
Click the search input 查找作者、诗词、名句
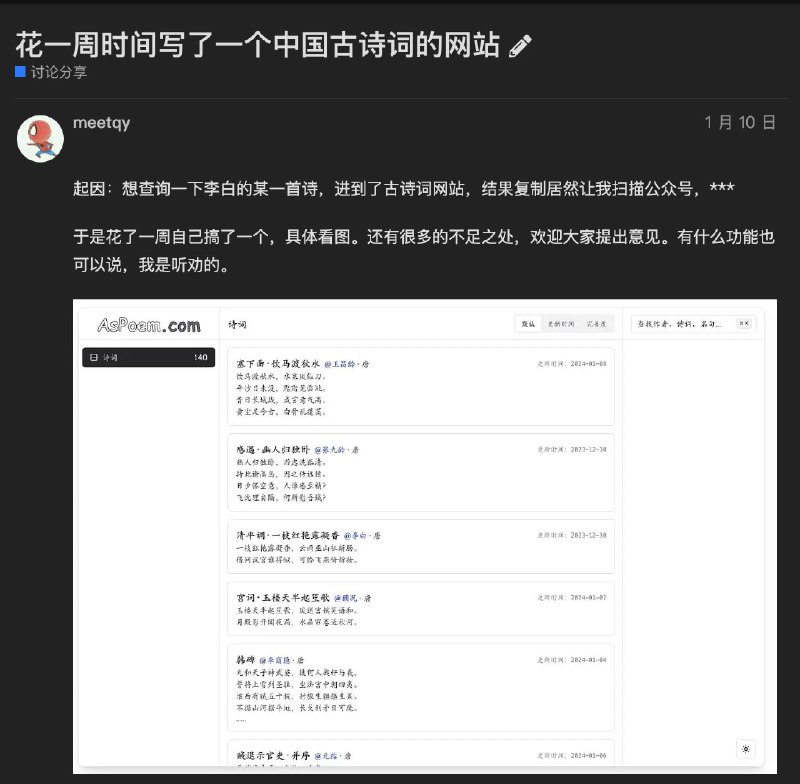[x=685, y=324]
